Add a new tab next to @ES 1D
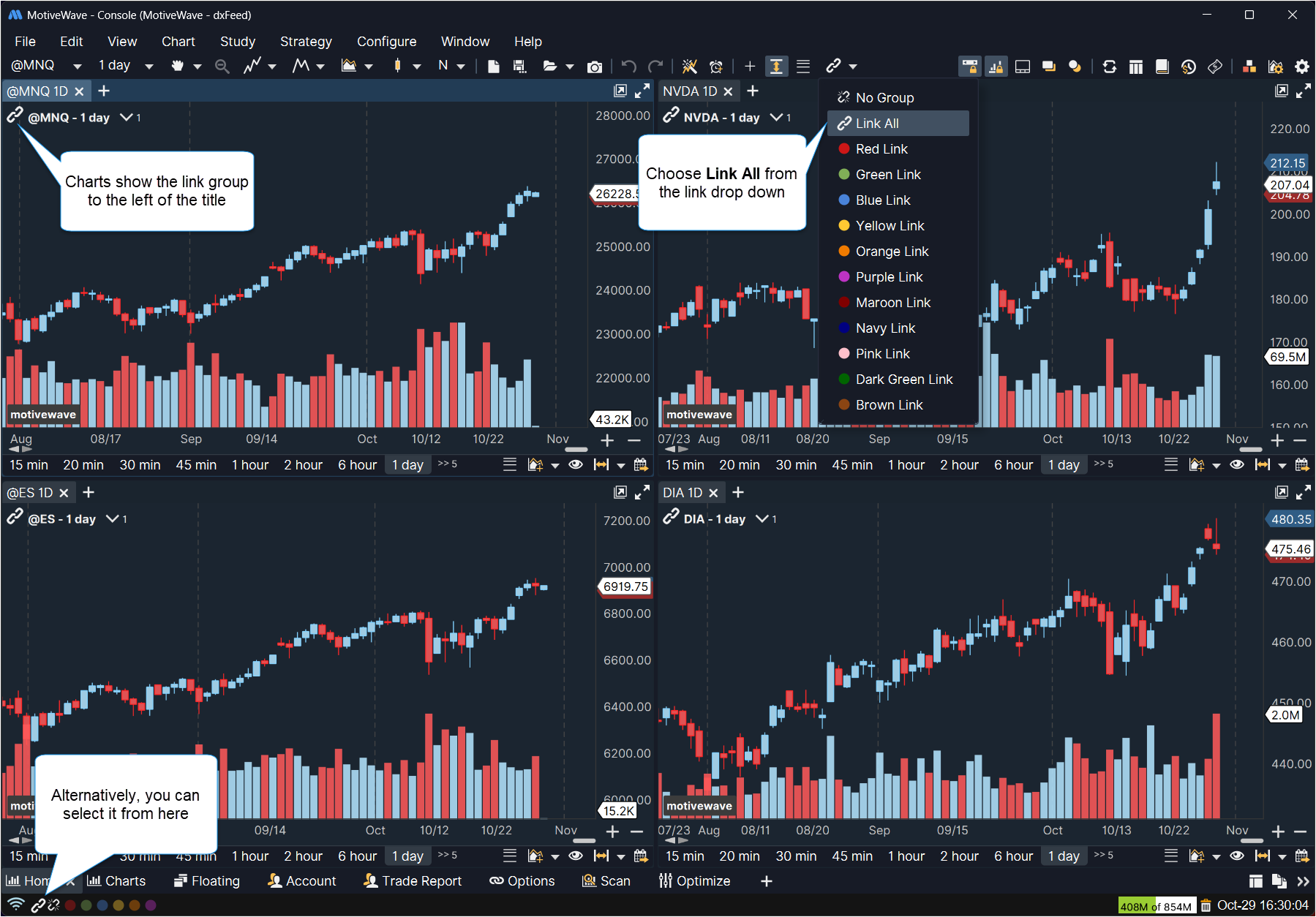Screen dimensions: 1316x917 [x=89, y=493]
